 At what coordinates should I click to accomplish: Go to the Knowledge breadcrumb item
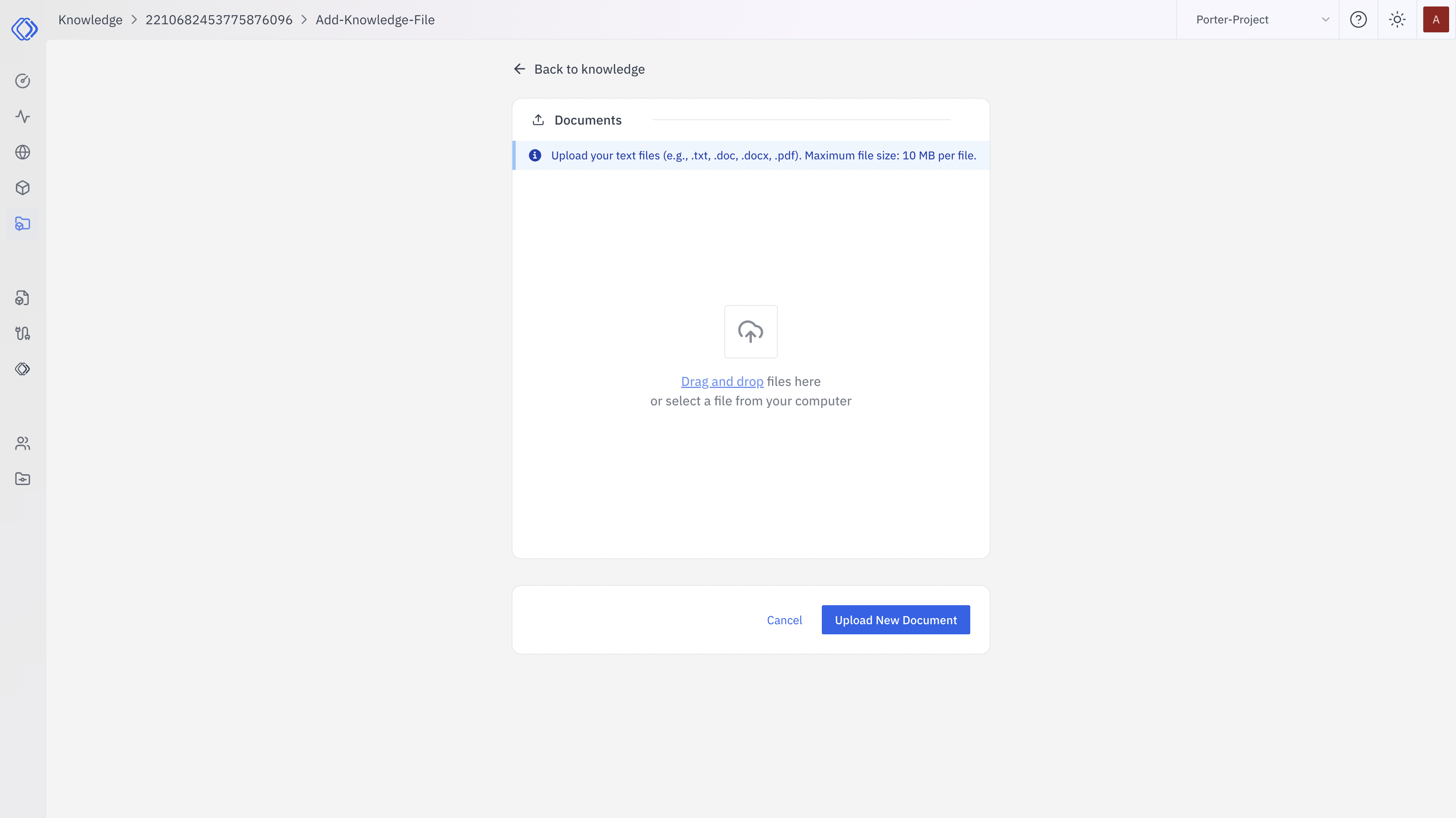coord(90,19)
